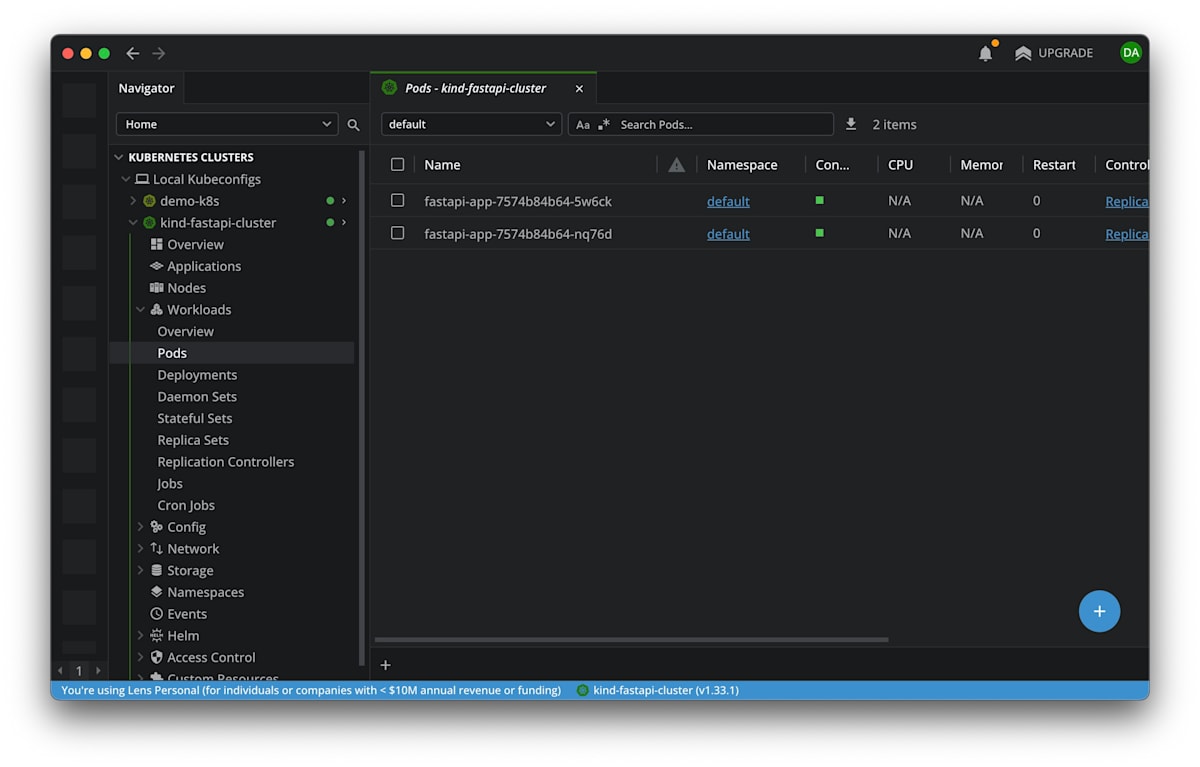Go back with the left arrow
Image resolution: width=1200 pixels, height=767 pixels.
(132, 53)
